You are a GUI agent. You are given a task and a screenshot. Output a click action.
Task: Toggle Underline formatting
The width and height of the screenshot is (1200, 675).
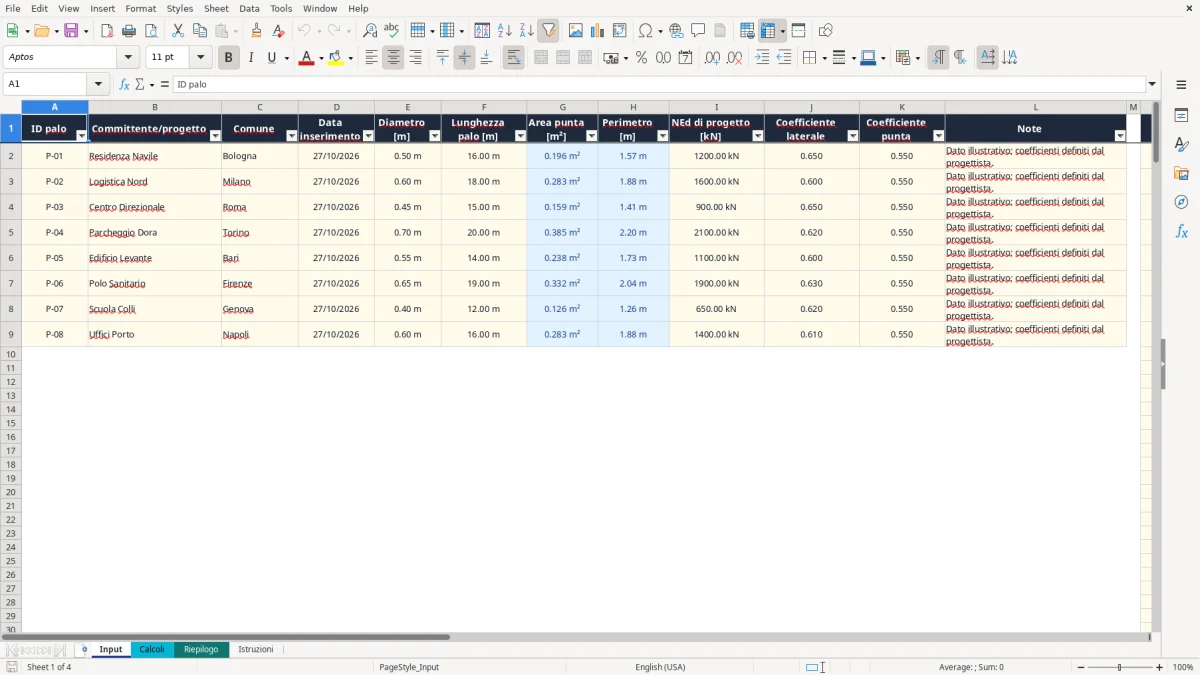[271, 58]
